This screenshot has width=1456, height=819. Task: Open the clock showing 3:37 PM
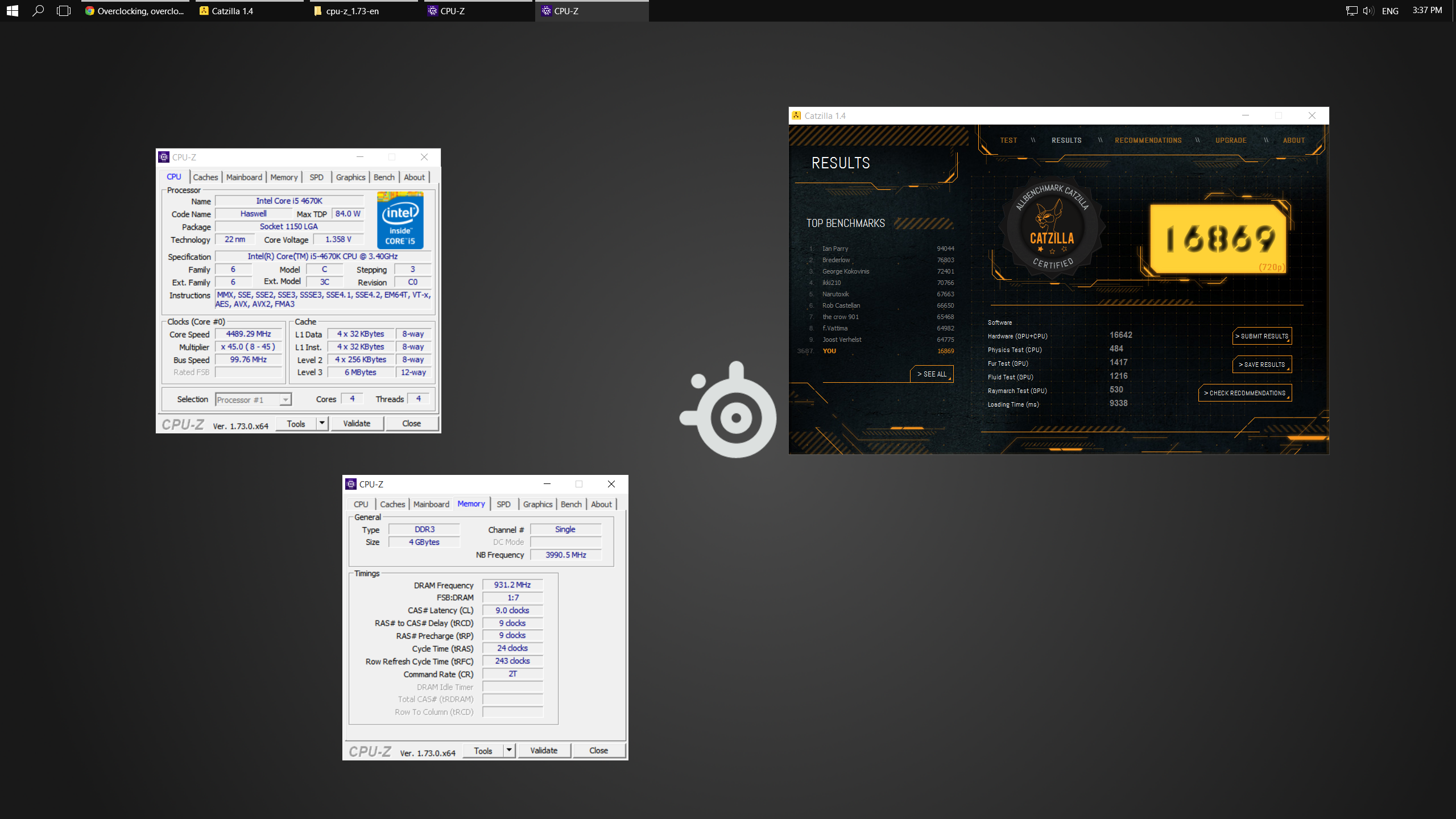click(1427, 10)
